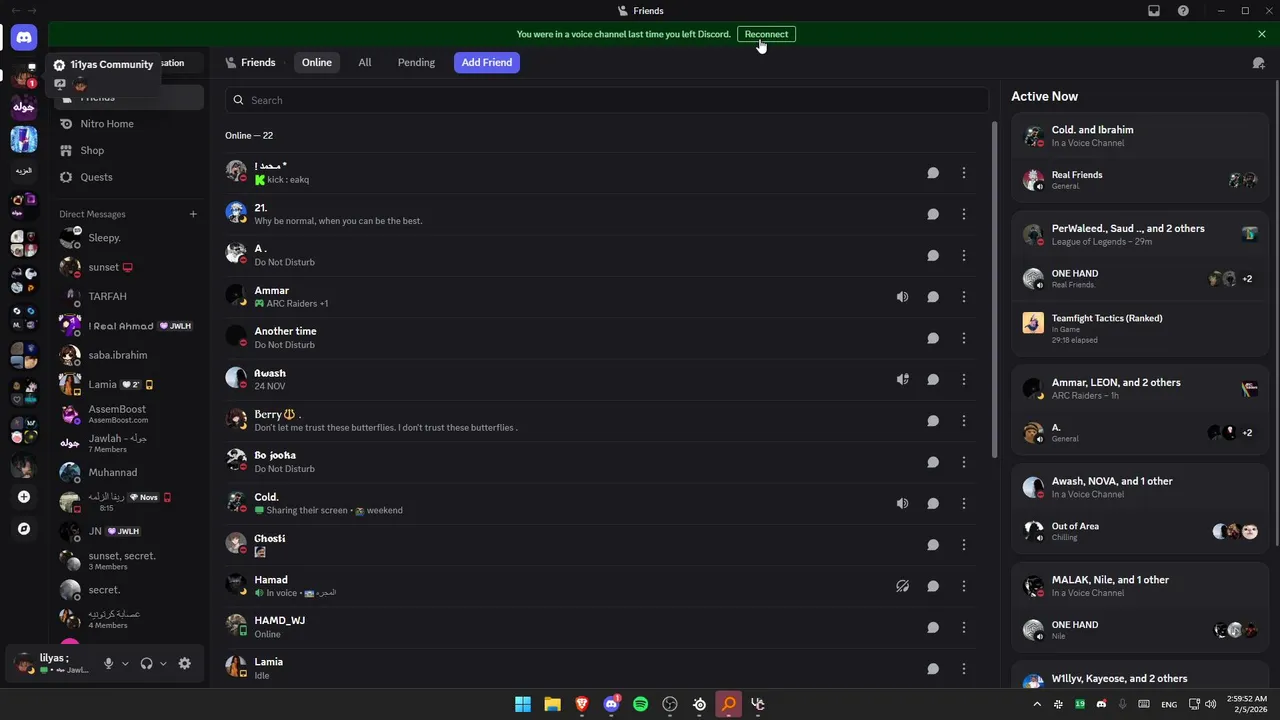
Task: Open ENG language switcher in taskbar
Action: click(x=1168, y=704)
